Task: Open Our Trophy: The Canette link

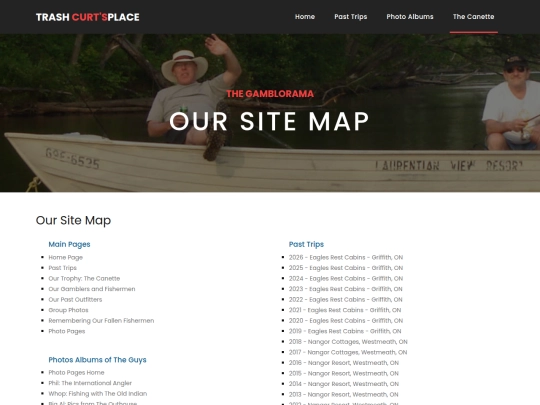Action: point(84,278)
